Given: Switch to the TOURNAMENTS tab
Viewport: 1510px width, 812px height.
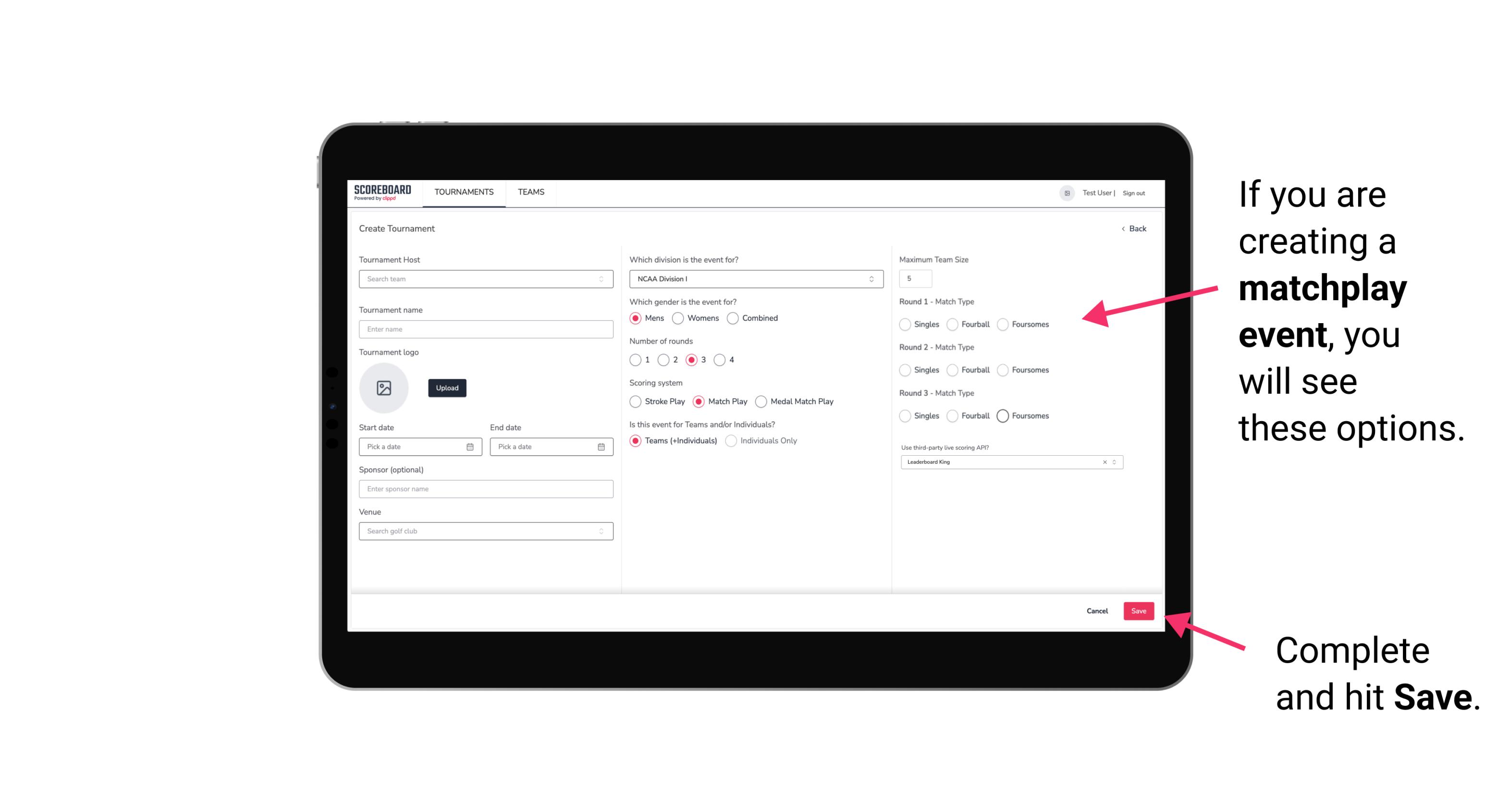Looking at the screenshot, I should coord(463,192).
